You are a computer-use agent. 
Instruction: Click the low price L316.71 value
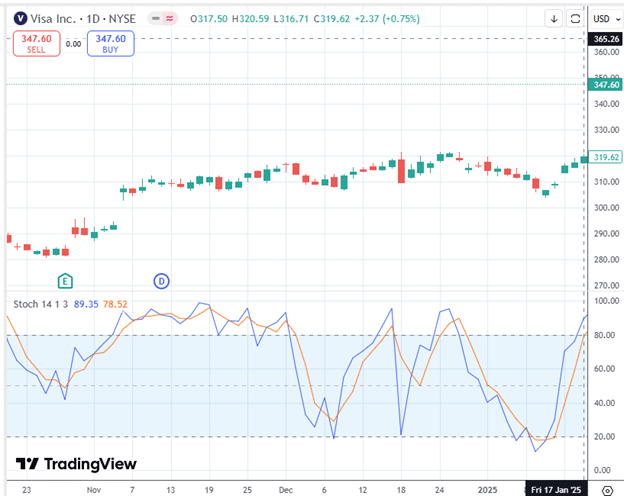[x=291, y=19]
